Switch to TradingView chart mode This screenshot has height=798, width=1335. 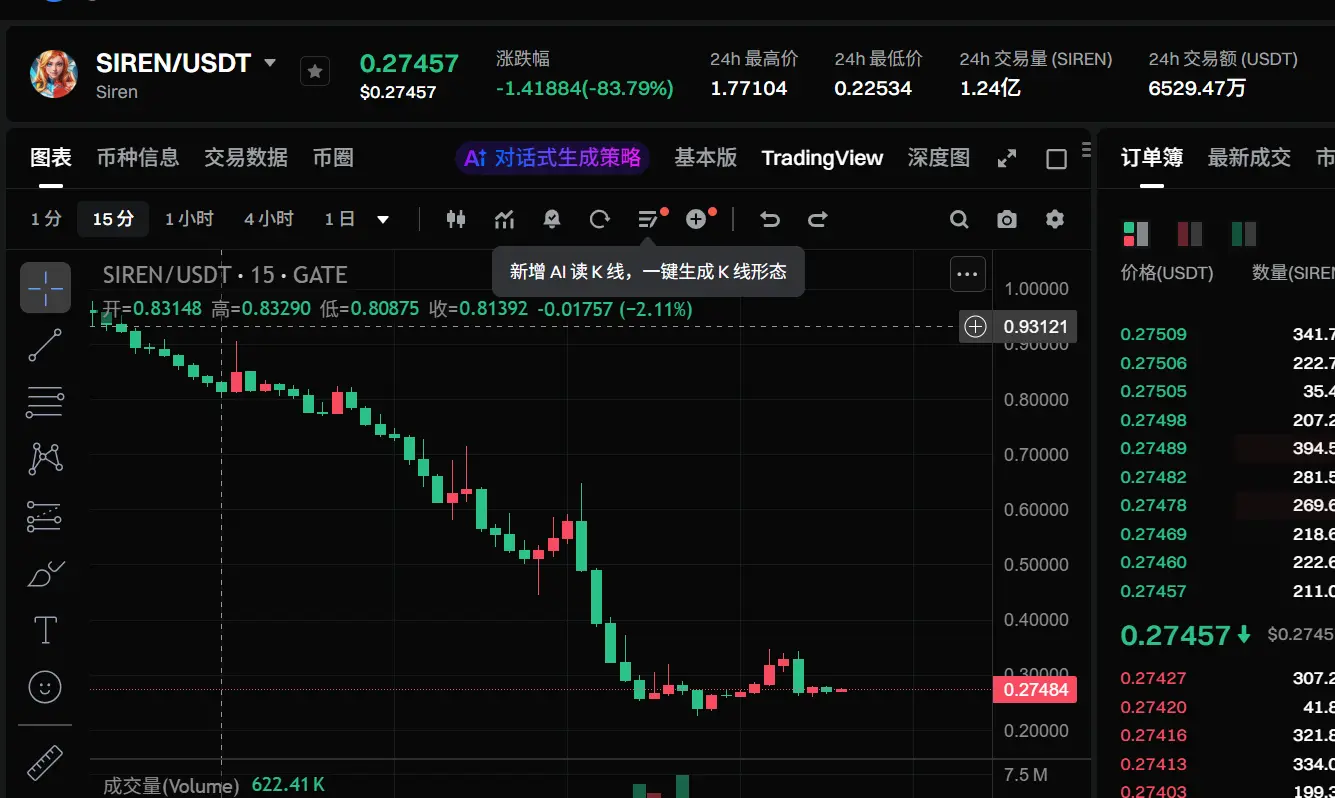[x=822, y=158]
